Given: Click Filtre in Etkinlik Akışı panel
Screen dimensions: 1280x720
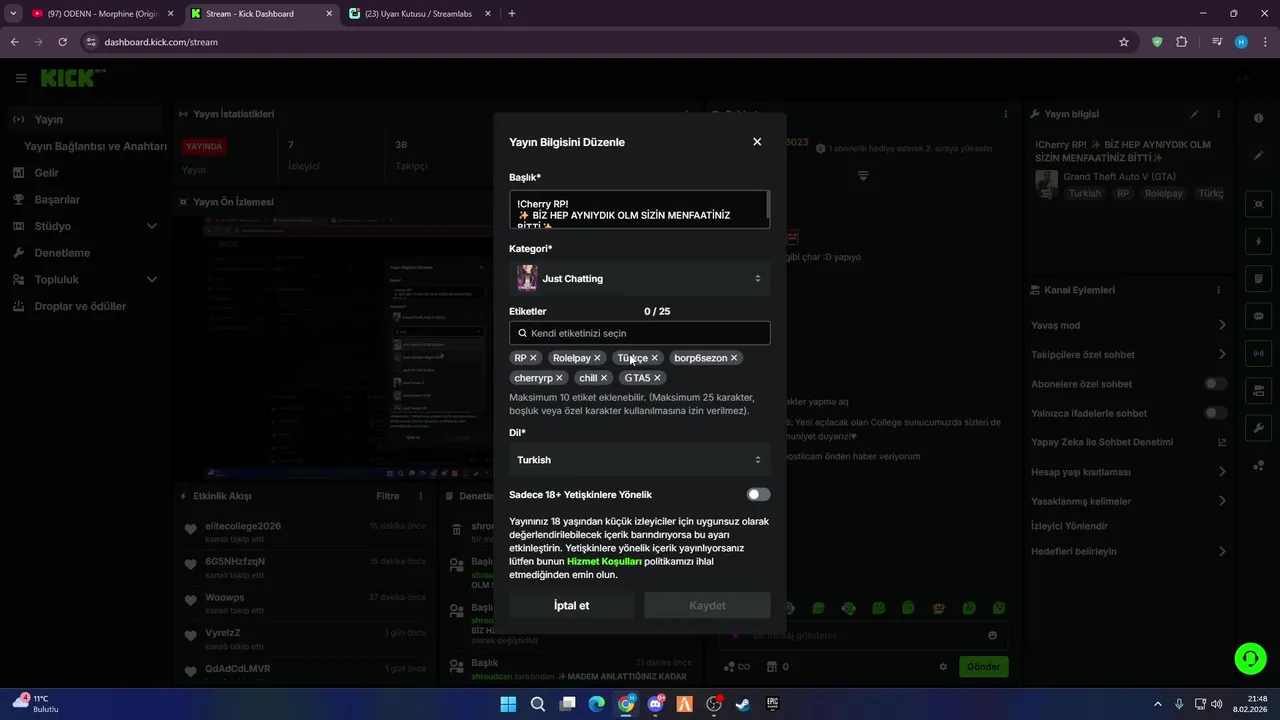Looking at the screenshot, I should pyautogui.click(x=388, y=496).
